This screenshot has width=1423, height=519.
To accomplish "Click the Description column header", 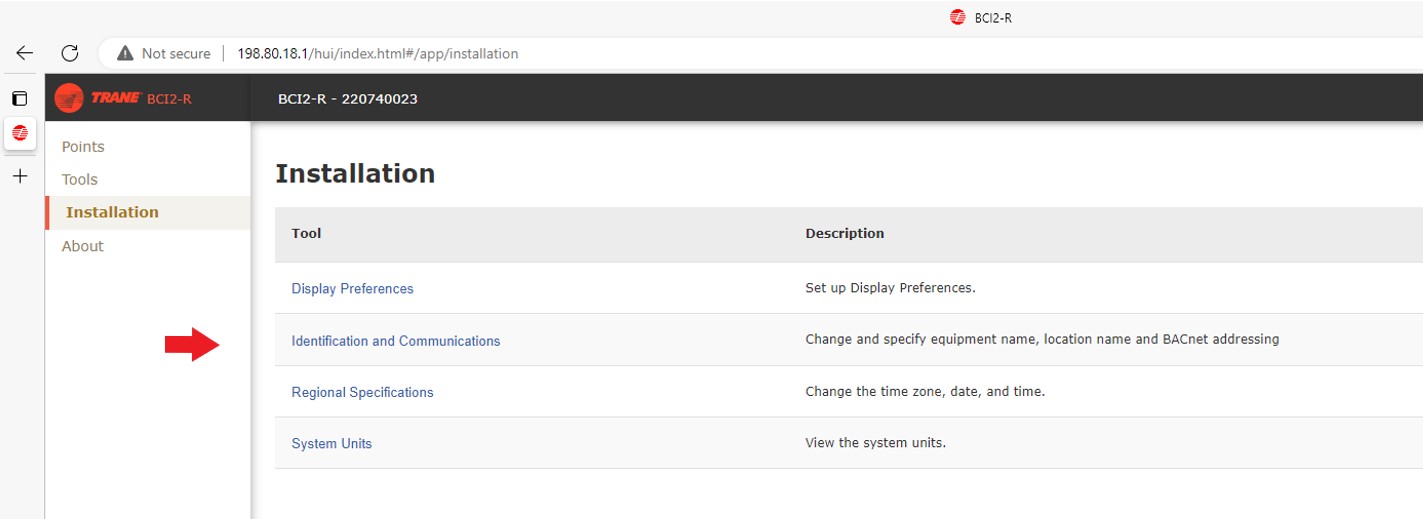I will tap(845, 233).
